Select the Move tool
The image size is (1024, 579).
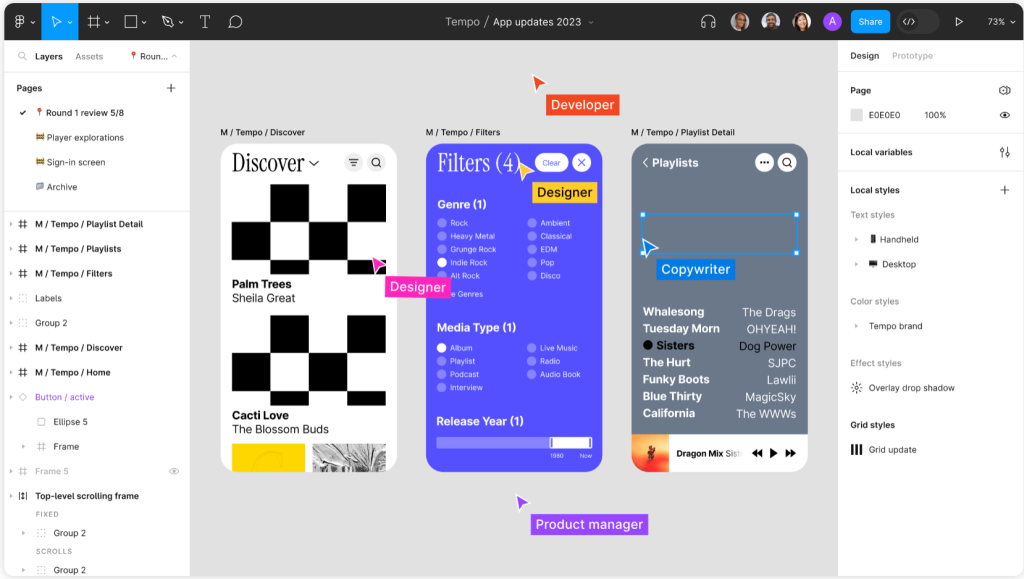(56, 22)
